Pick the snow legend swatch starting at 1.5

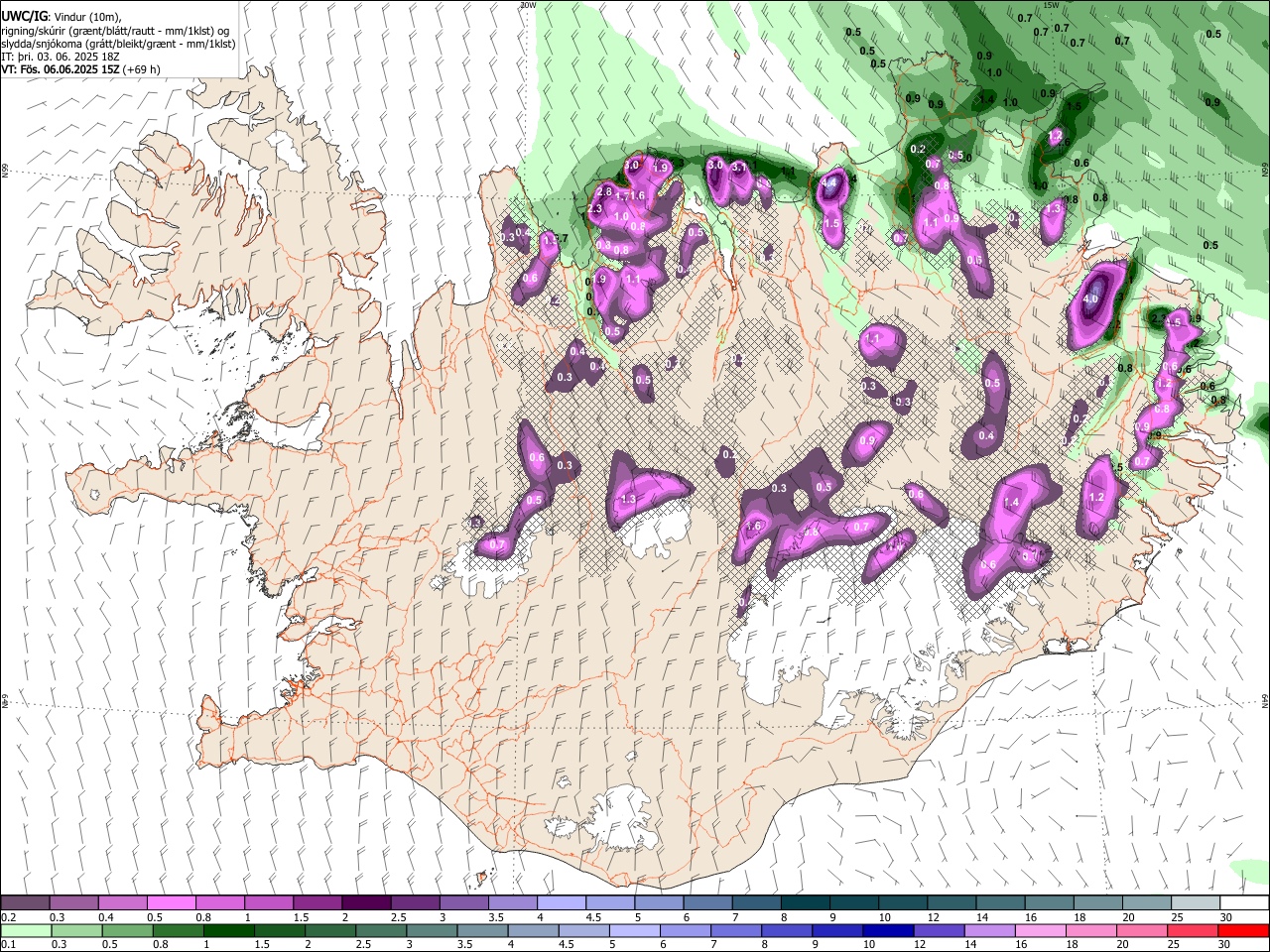pyautogui.click(x=317, y=902)
